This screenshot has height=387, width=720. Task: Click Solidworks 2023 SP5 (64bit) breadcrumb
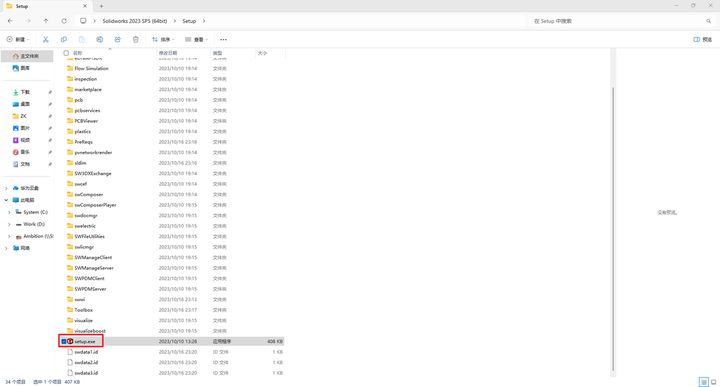click(135, 21)
